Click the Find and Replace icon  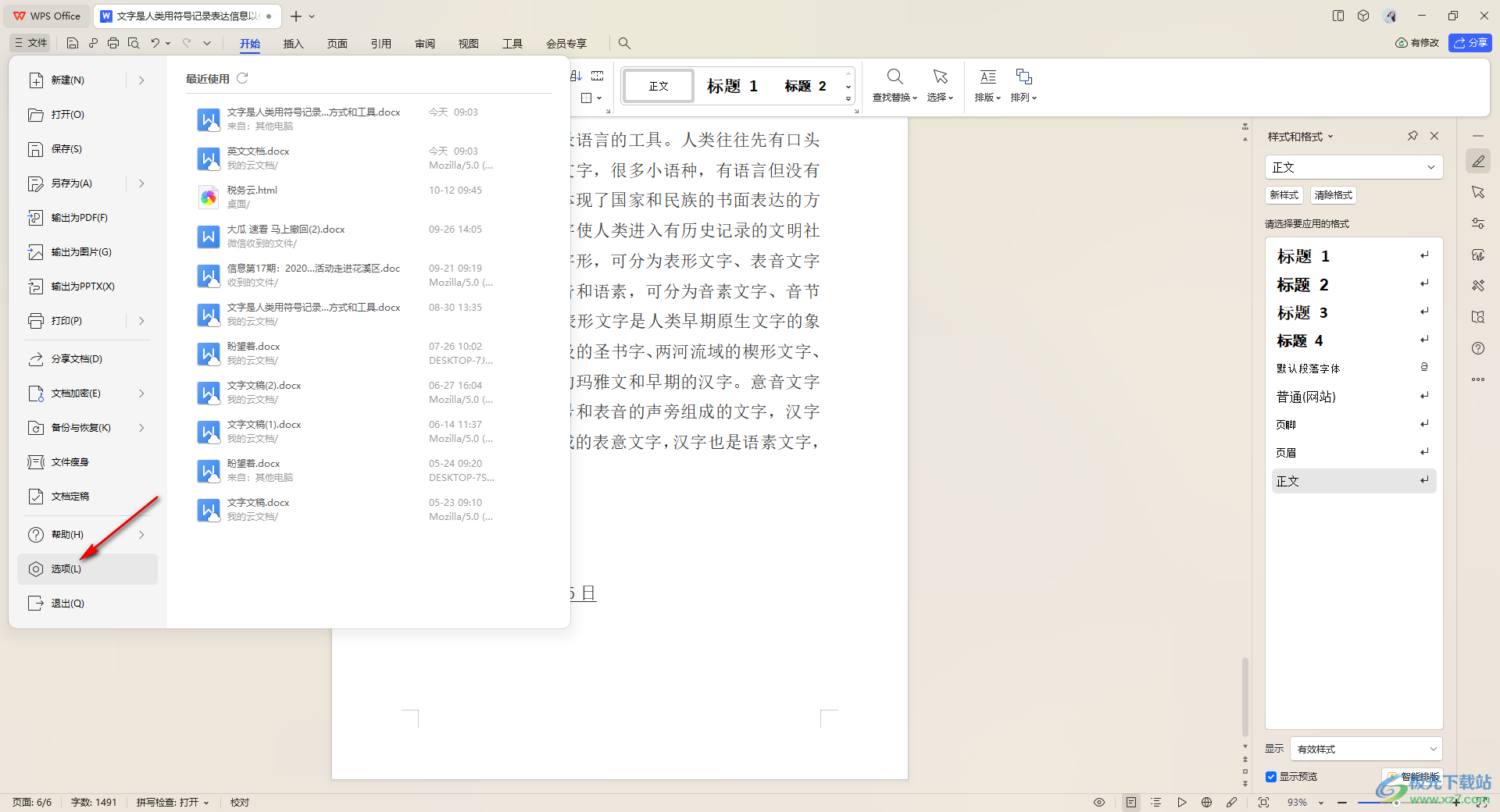point(895,77)
